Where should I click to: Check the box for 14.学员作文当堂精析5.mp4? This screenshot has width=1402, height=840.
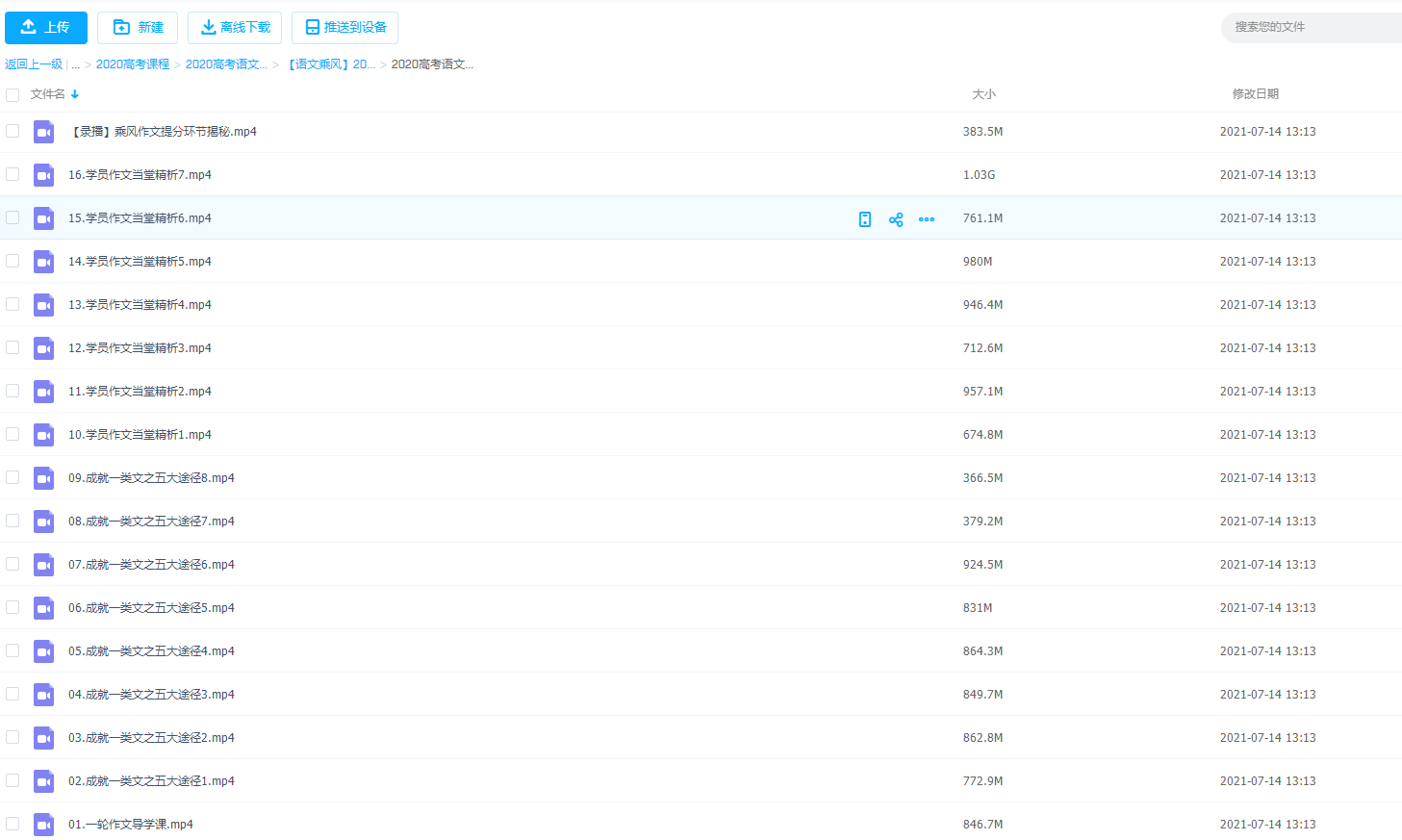pyautogui.click(x=13, y=261)
